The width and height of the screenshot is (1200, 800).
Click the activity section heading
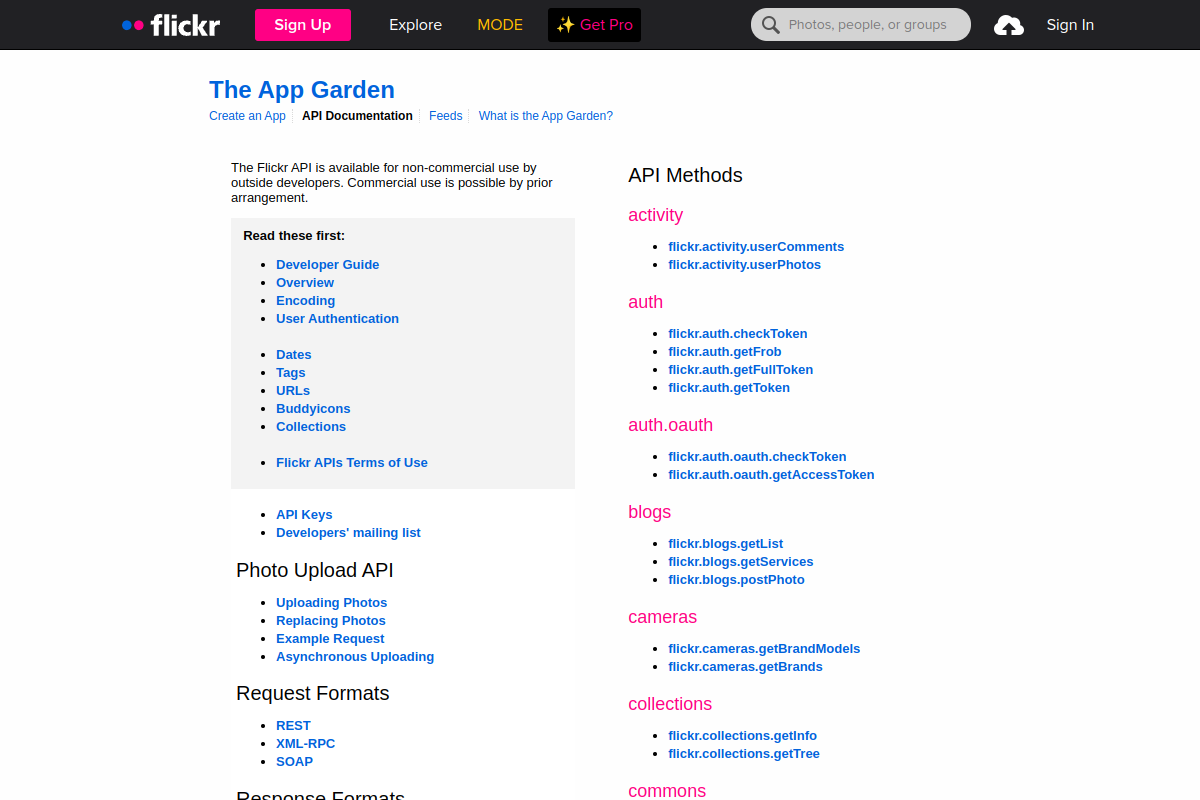coord(655,215)
